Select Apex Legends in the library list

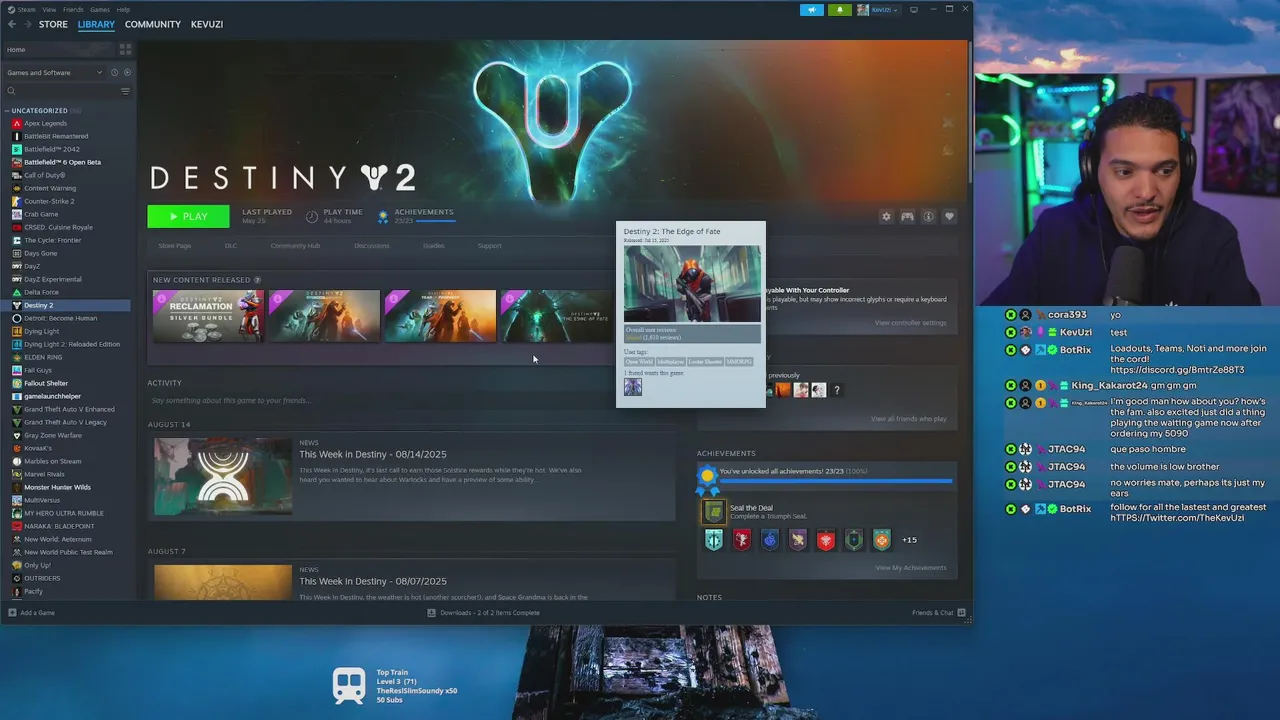(45, 123)
